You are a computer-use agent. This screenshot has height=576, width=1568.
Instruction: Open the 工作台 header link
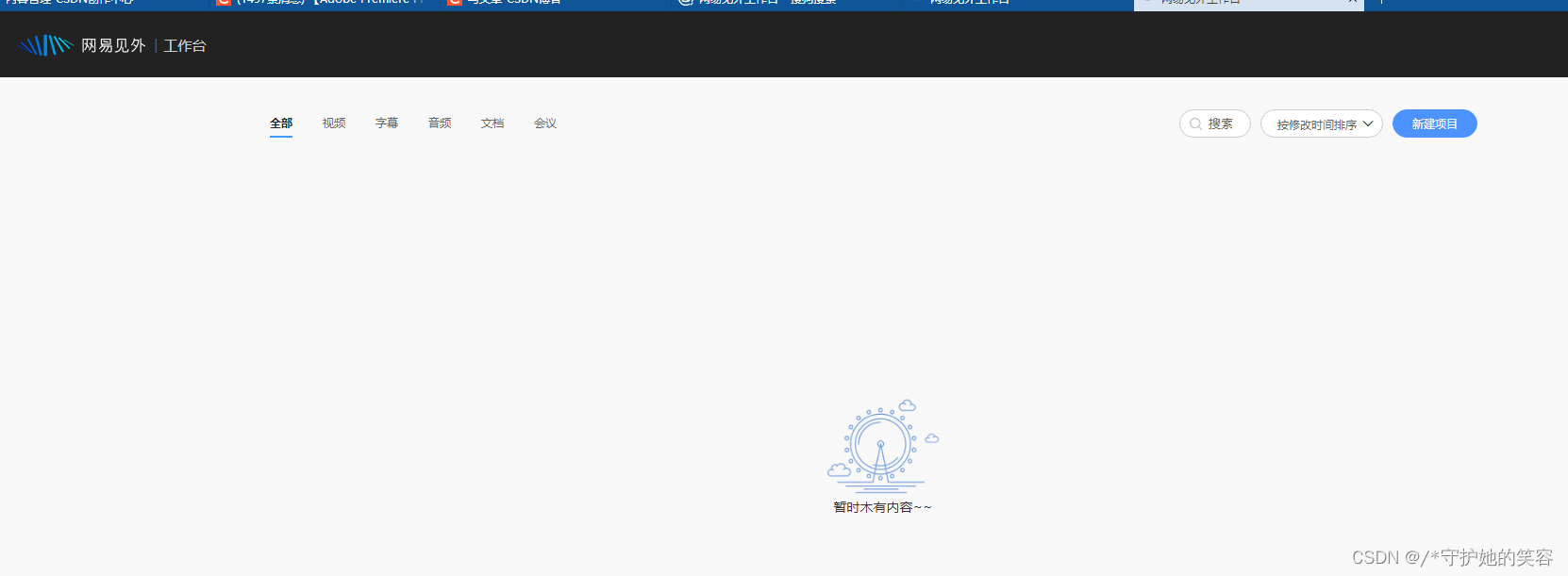tap(185, 45)
